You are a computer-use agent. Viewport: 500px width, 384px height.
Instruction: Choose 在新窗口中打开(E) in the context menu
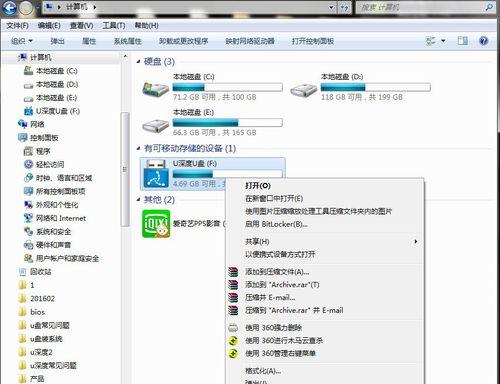(274, 199)
